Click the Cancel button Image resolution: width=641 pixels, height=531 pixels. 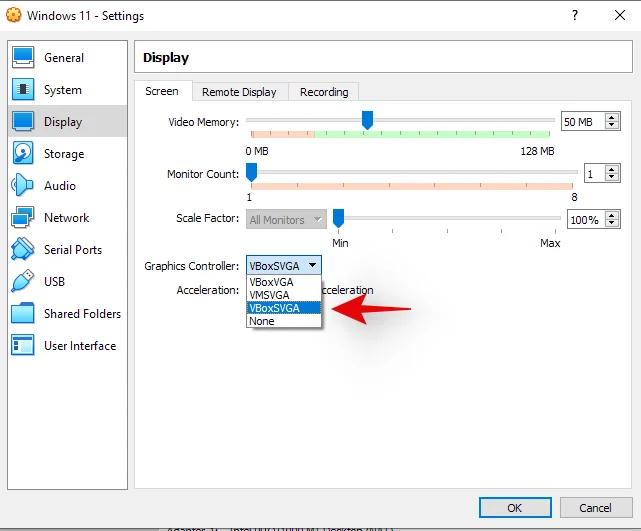(596, 507)
